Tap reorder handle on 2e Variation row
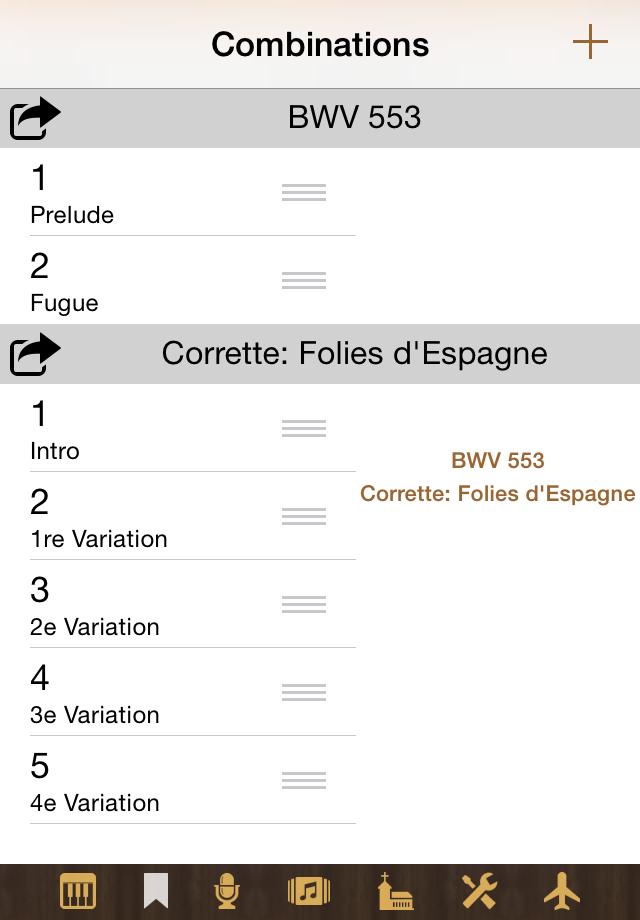The image size is (640, 920). (304, 604)
